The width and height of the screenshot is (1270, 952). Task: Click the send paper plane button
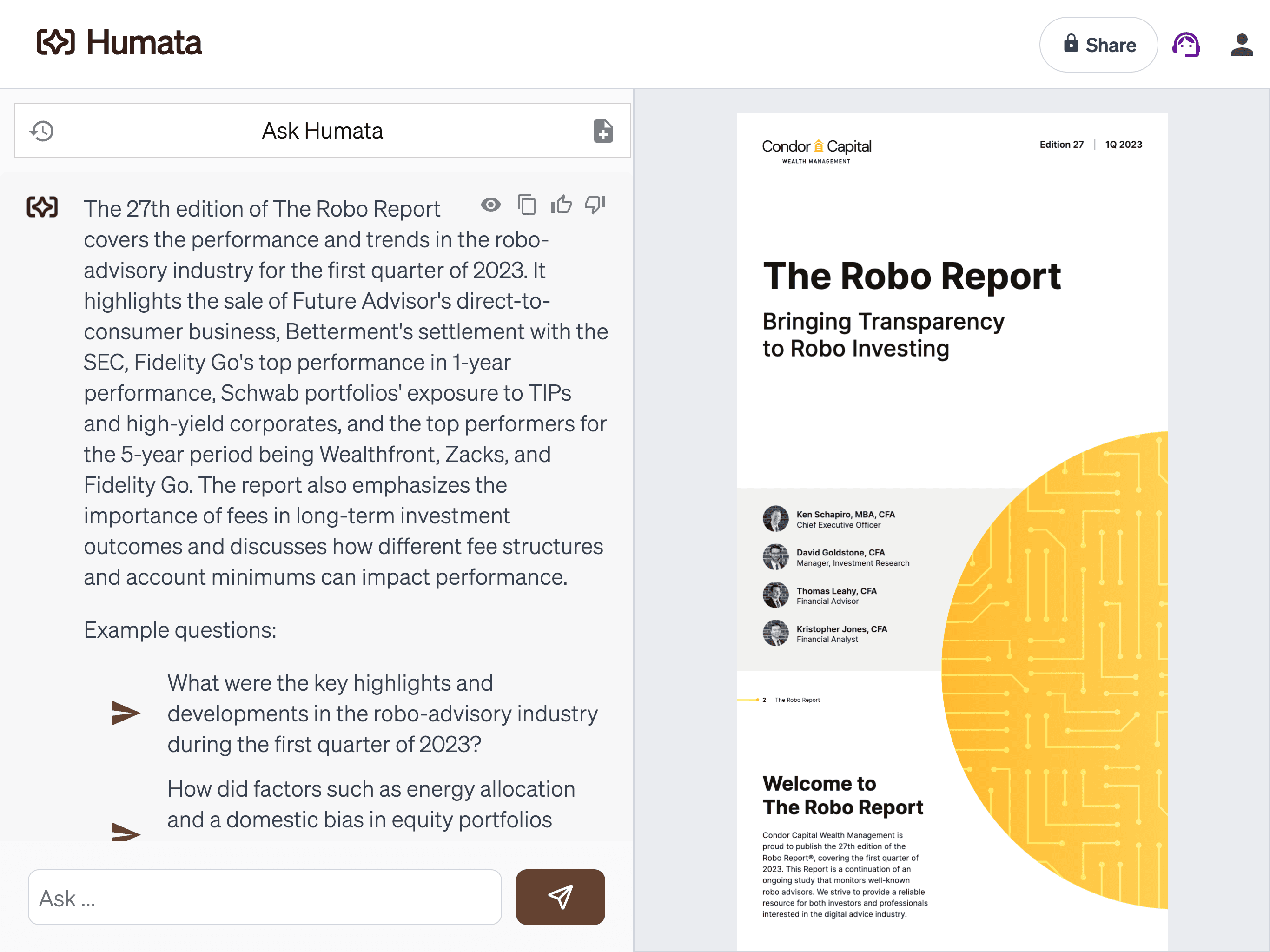[x=560, y=897]
